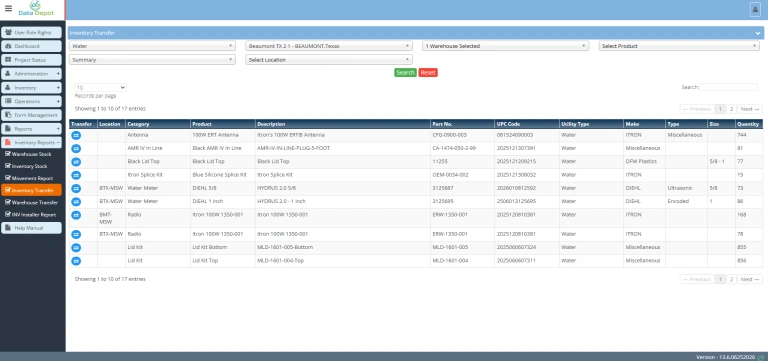Open the Select Location dropdown
Image resolution: width=768 pixels, height=361 pixels.
pos(329,60)
